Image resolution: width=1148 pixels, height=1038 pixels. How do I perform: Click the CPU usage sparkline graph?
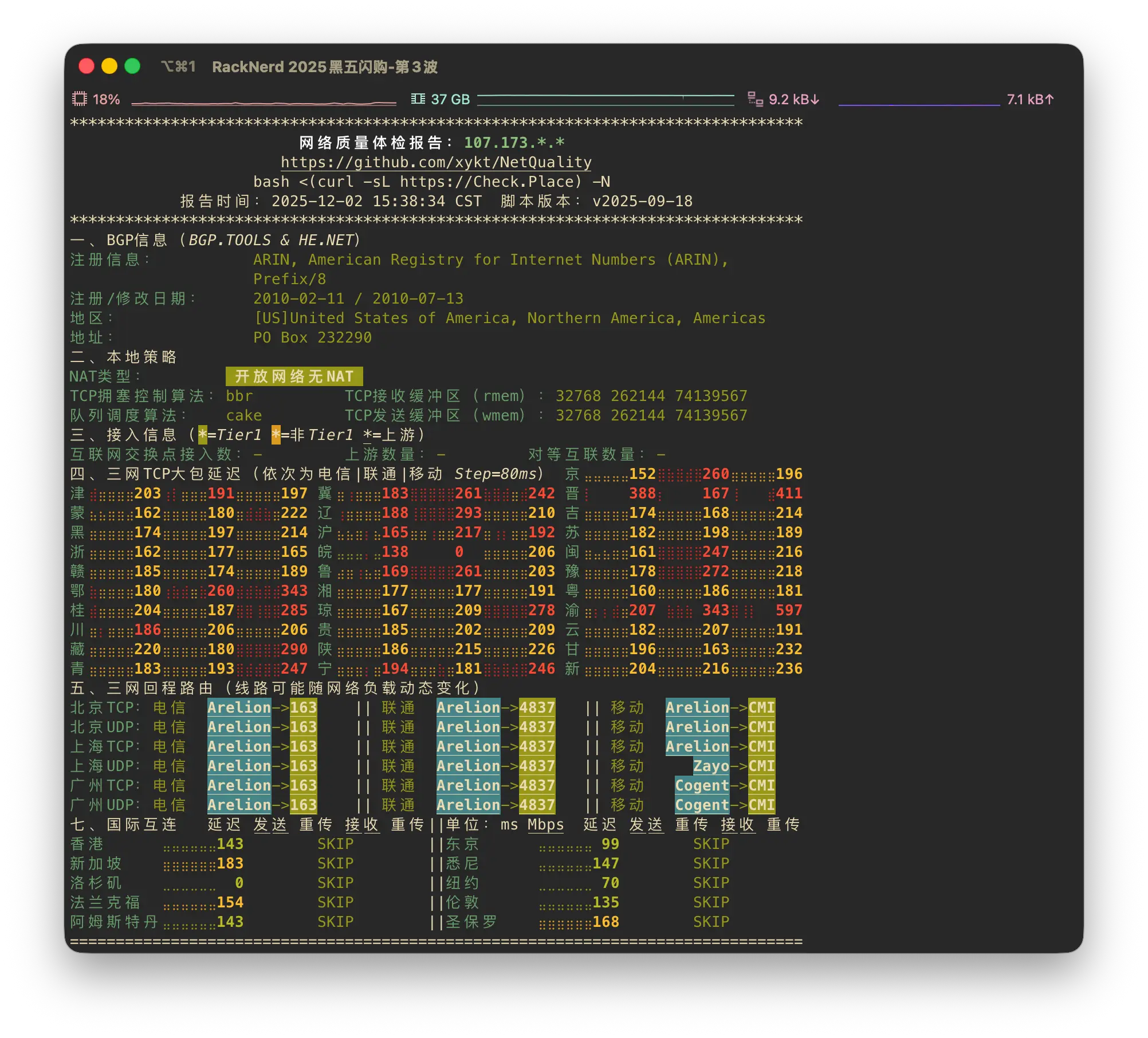(264, 103)
